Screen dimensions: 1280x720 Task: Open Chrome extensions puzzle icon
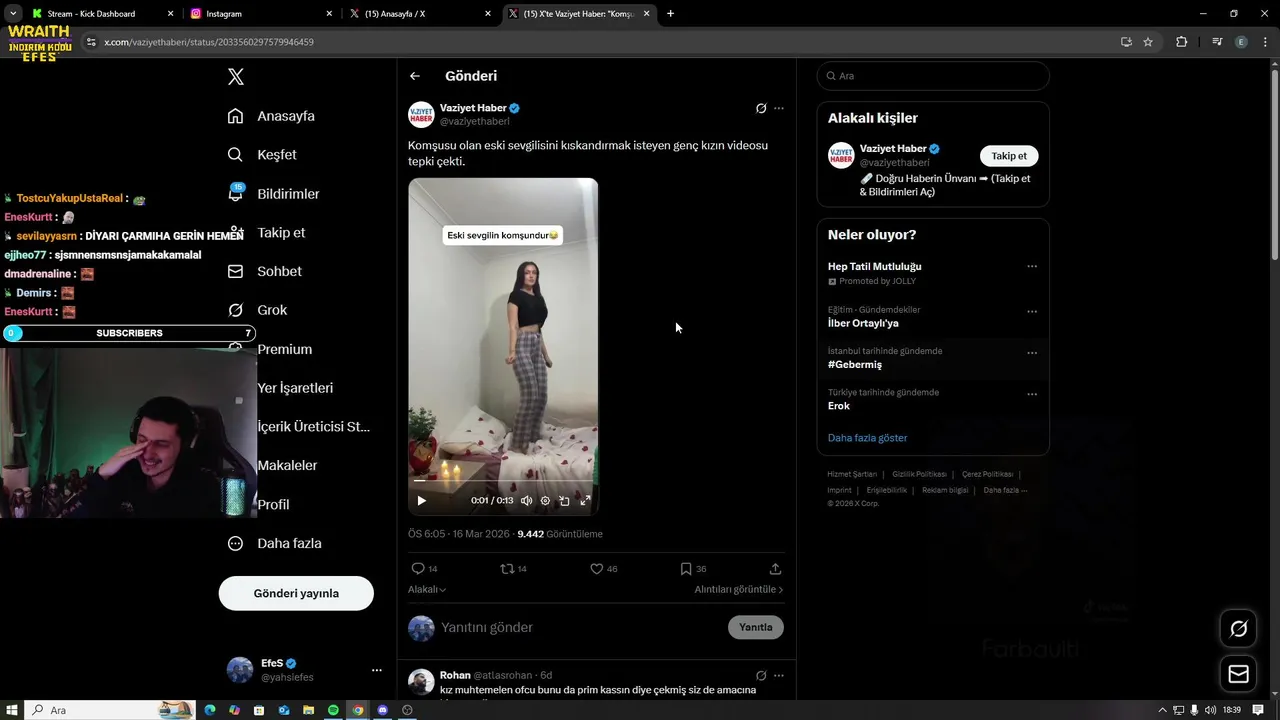(1182, 42)
